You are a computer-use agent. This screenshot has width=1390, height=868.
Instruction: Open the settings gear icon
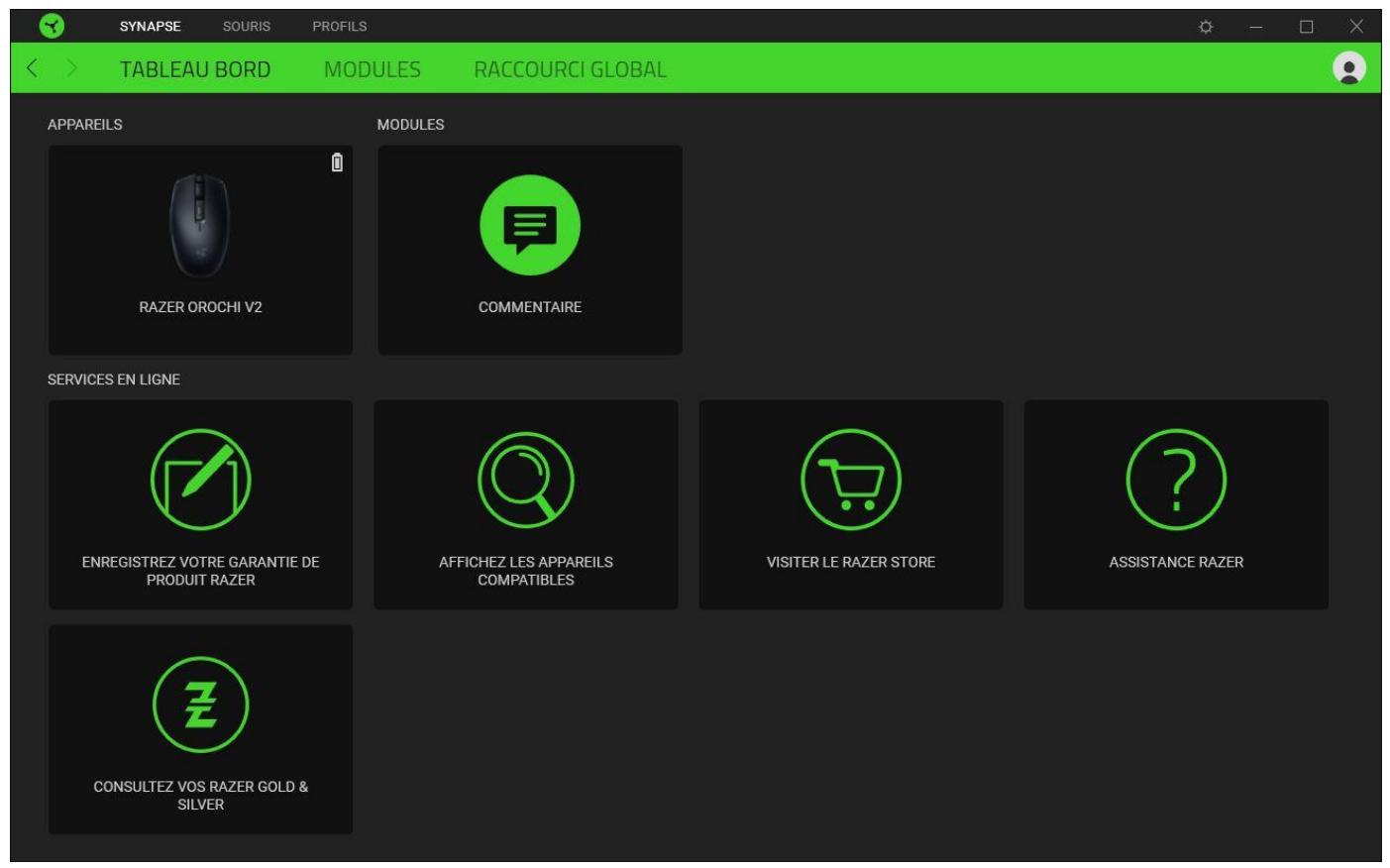(1206, 27)
